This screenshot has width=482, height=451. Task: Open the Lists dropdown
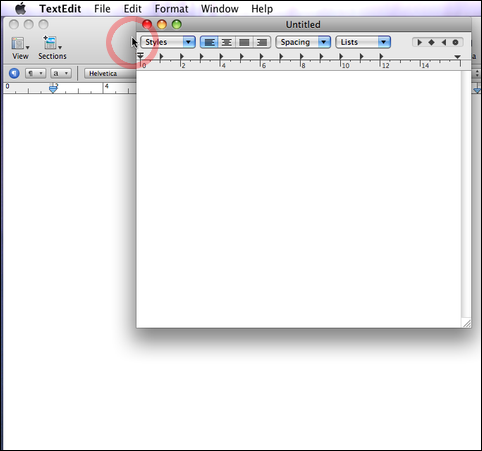[363, 42]
